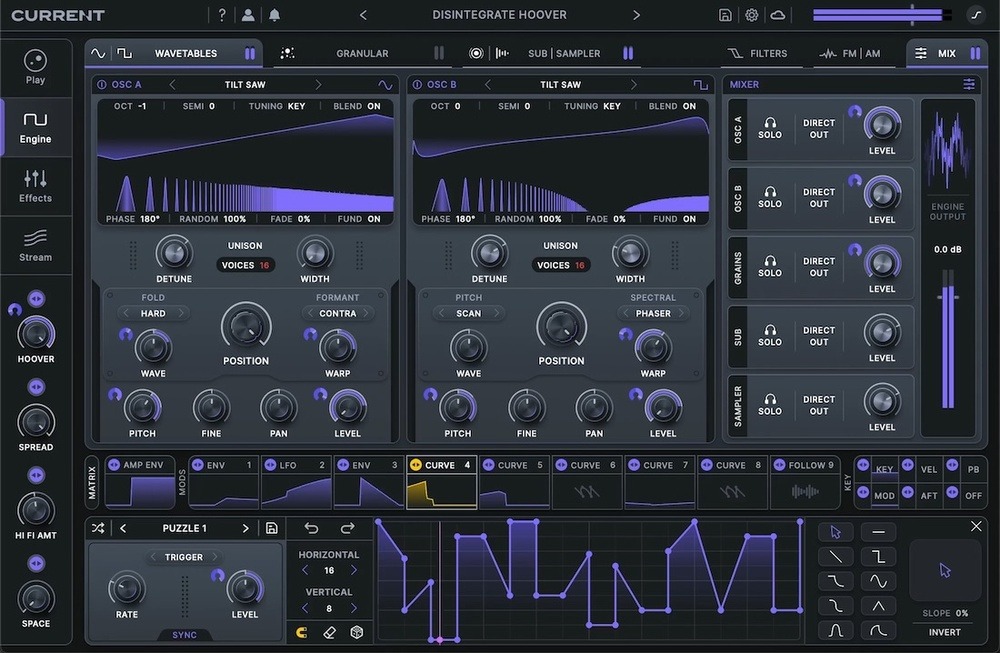Toggle Wavetables pause switch
The image size is (1000, 653).
pyautogui.click(x=250, y=54)
